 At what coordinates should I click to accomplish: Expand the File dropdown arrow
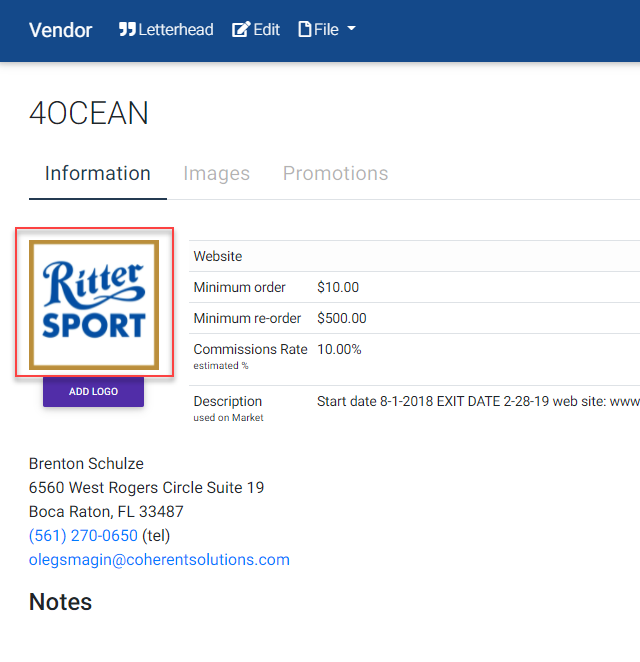click(x=351, y=29)
